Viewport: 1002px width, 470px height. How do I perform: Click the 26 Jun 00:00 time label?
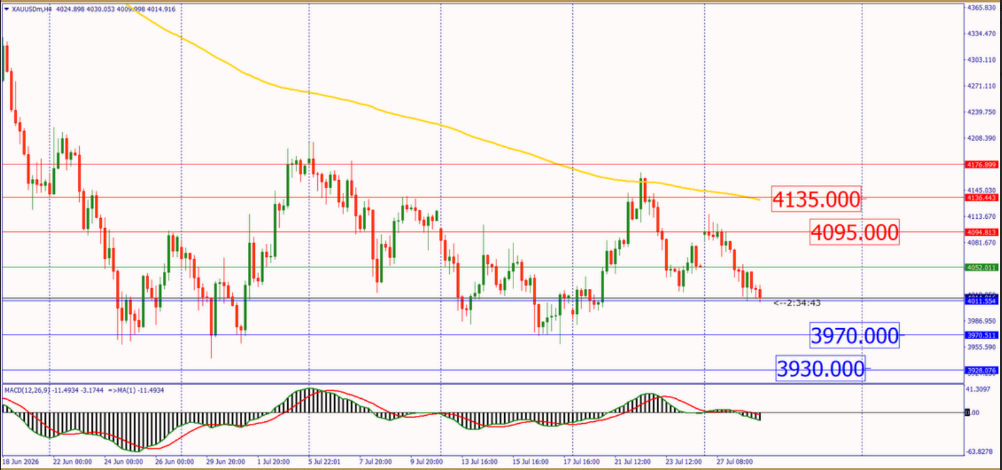[173, 461]
